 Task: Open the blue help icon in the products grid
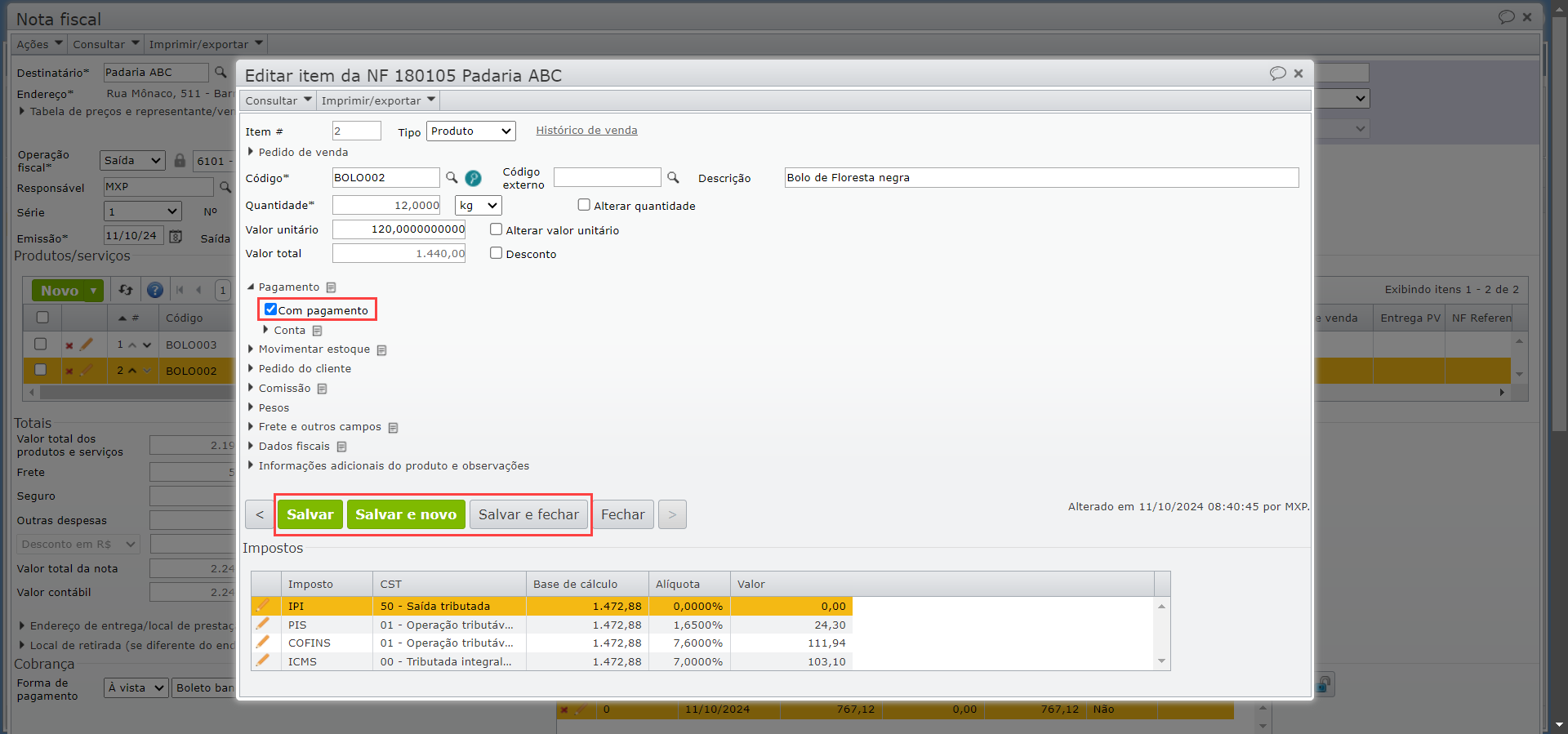[x=154, y=290]
